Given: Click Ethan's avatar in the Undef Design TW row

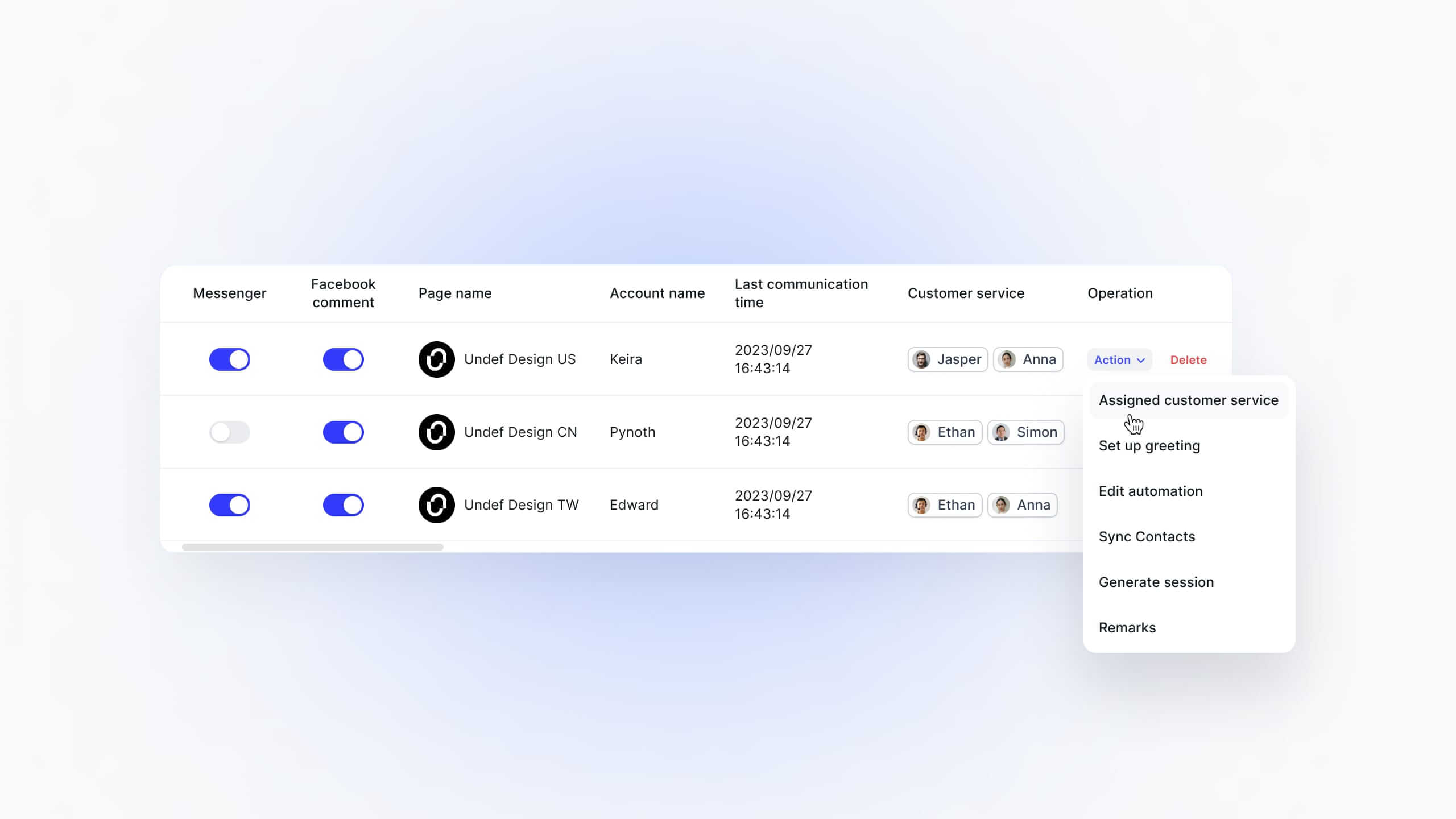Looking at the screenshot, I should tap(921, 505).
